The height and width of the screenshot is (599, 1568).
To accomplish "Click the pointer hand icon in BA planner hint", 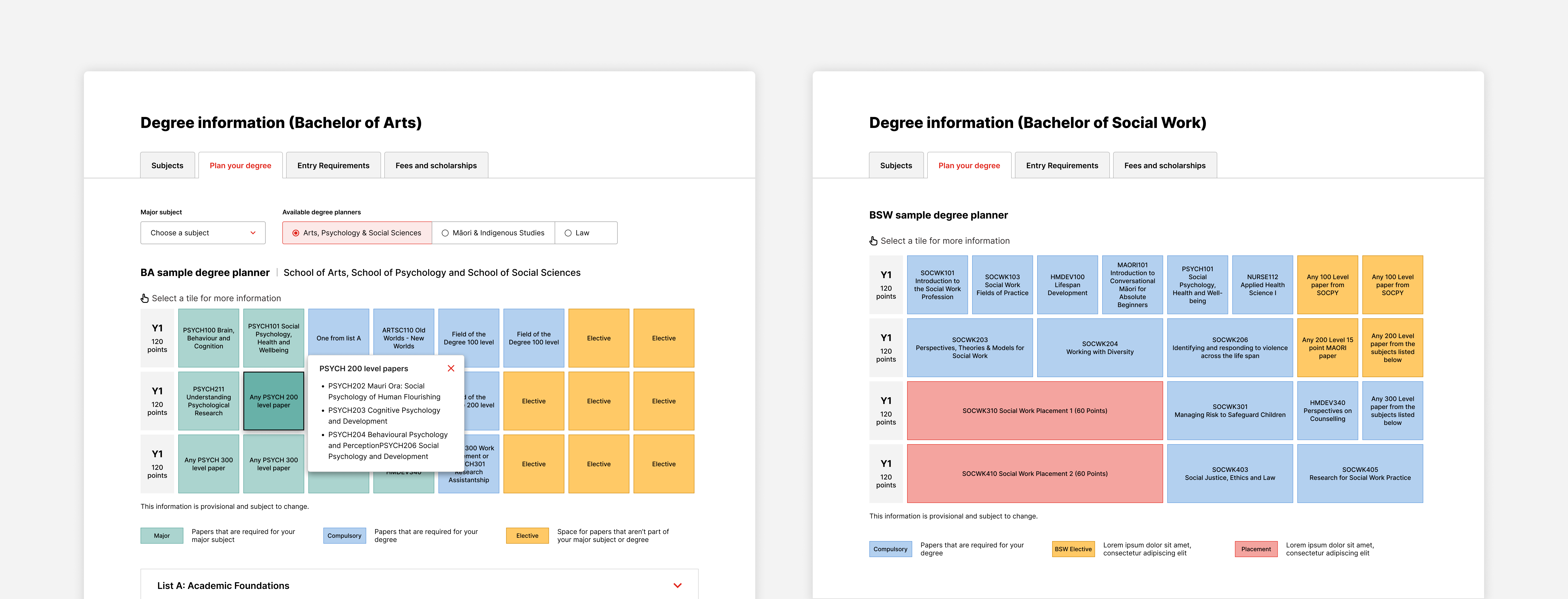I will [x=144, y=298].
